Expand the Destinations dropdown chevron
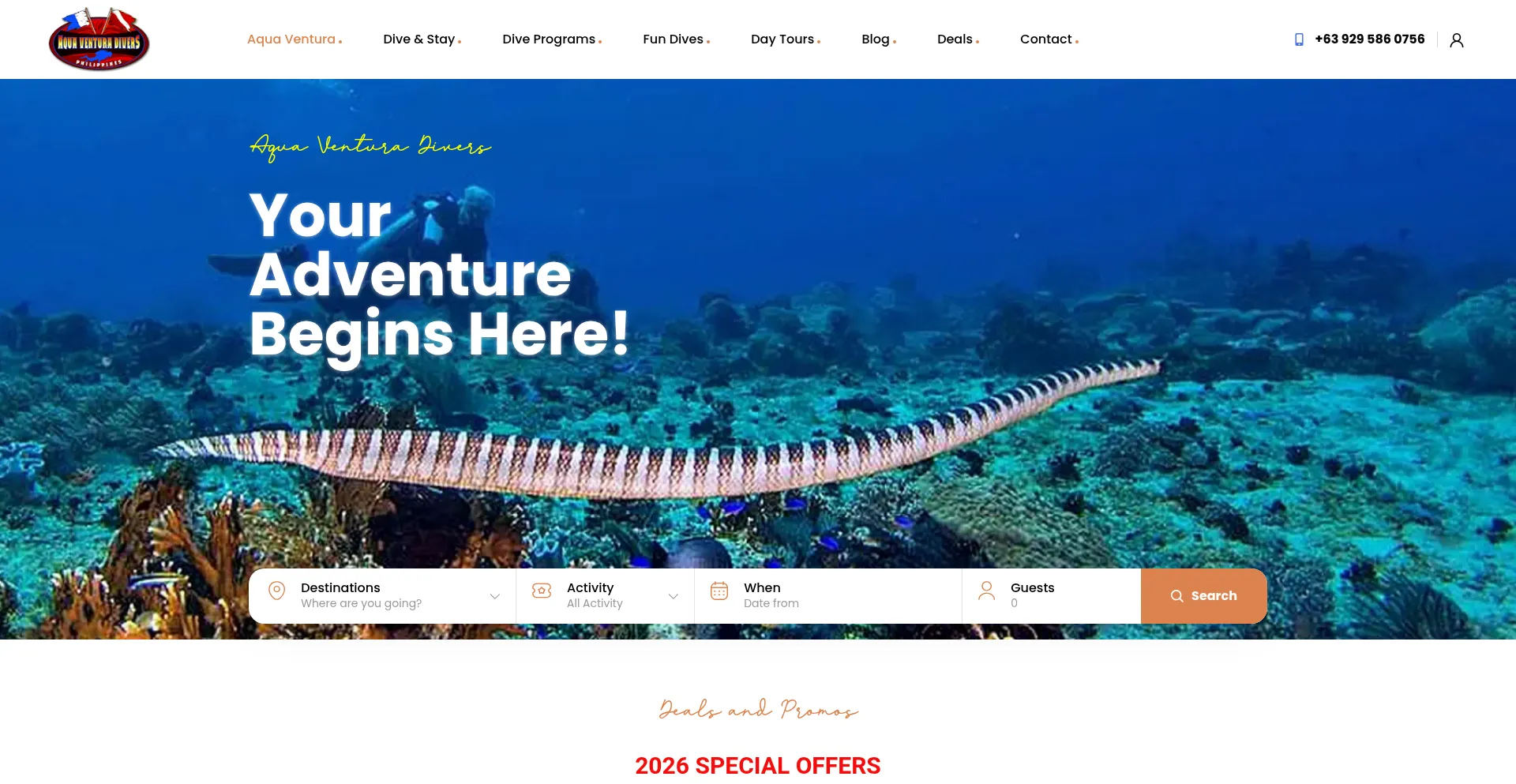The image size is (1516, 784). (495, 596)
